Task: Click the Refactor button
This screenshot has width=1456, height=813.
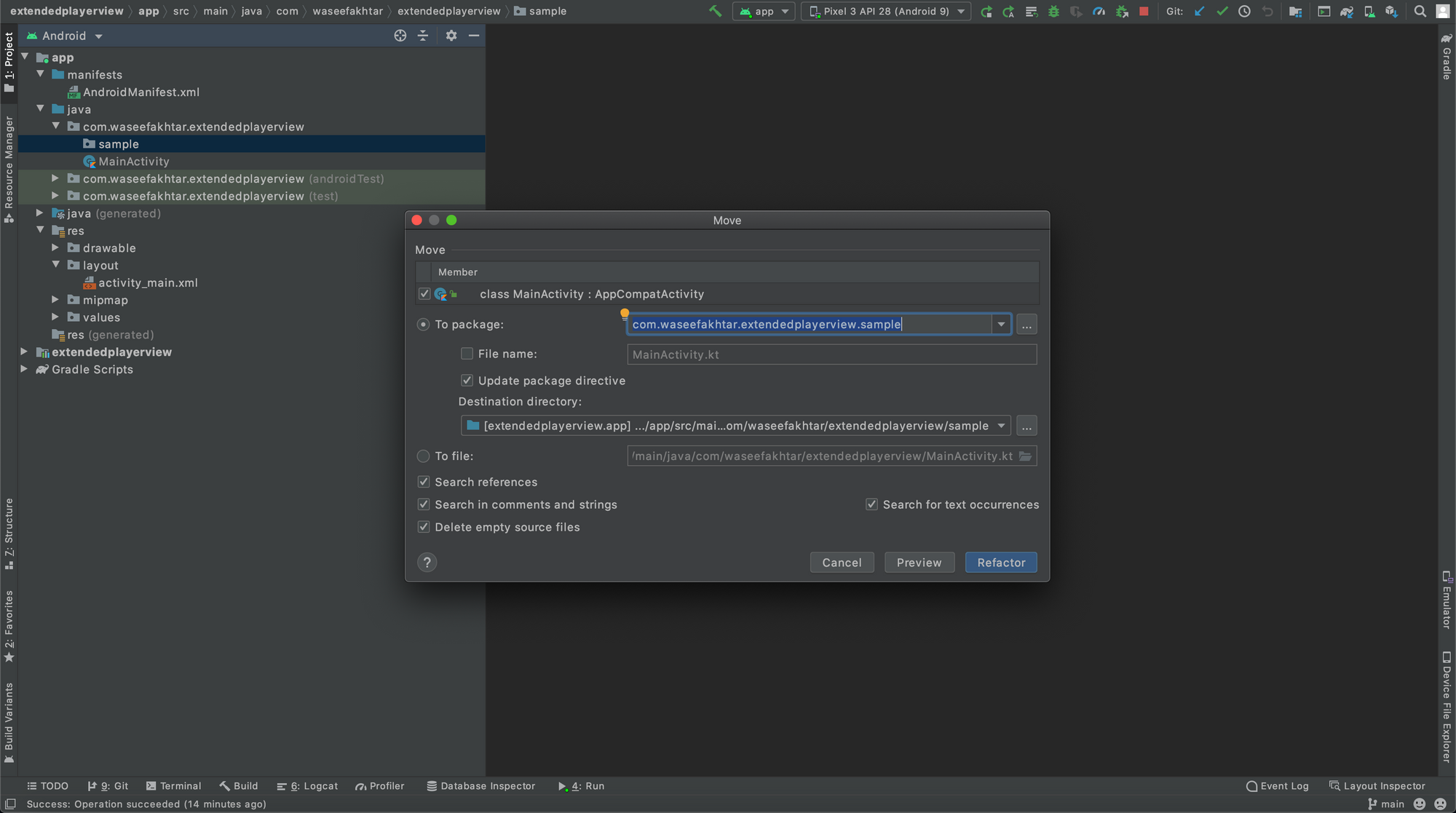Action: [1000, 563]
